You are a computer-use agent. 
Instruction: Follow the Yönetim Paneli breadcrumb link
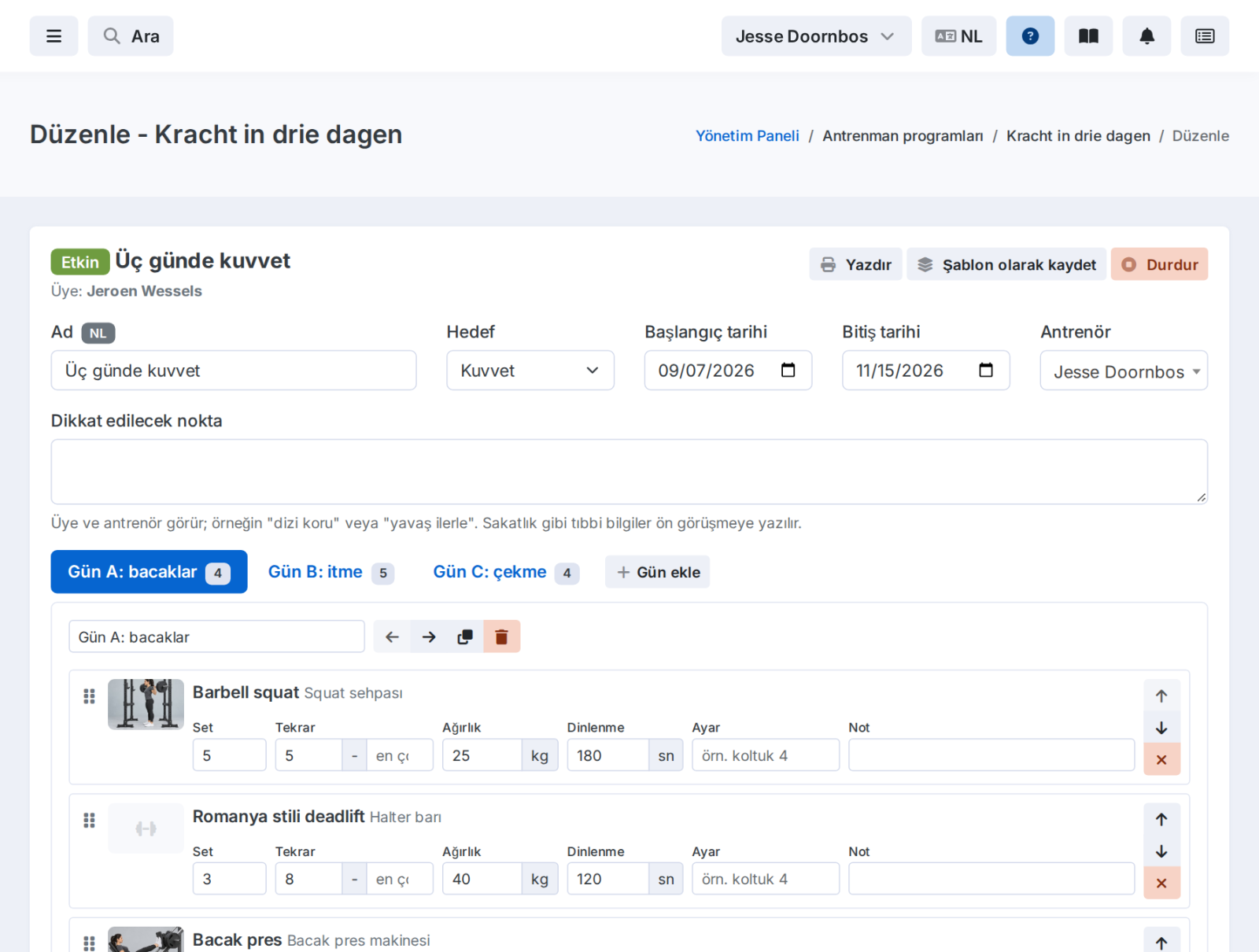tap(747, 135)
